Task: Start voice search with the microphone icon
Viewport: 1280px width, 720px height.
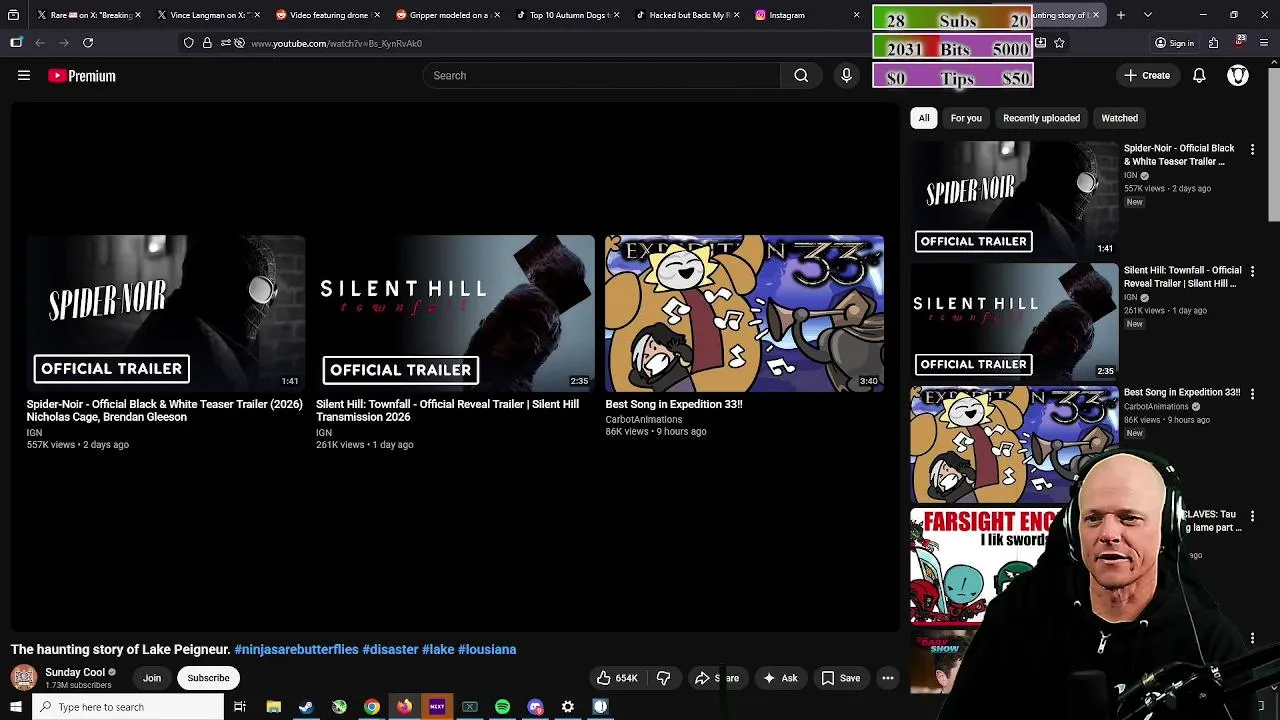Action: click(846, 75)
